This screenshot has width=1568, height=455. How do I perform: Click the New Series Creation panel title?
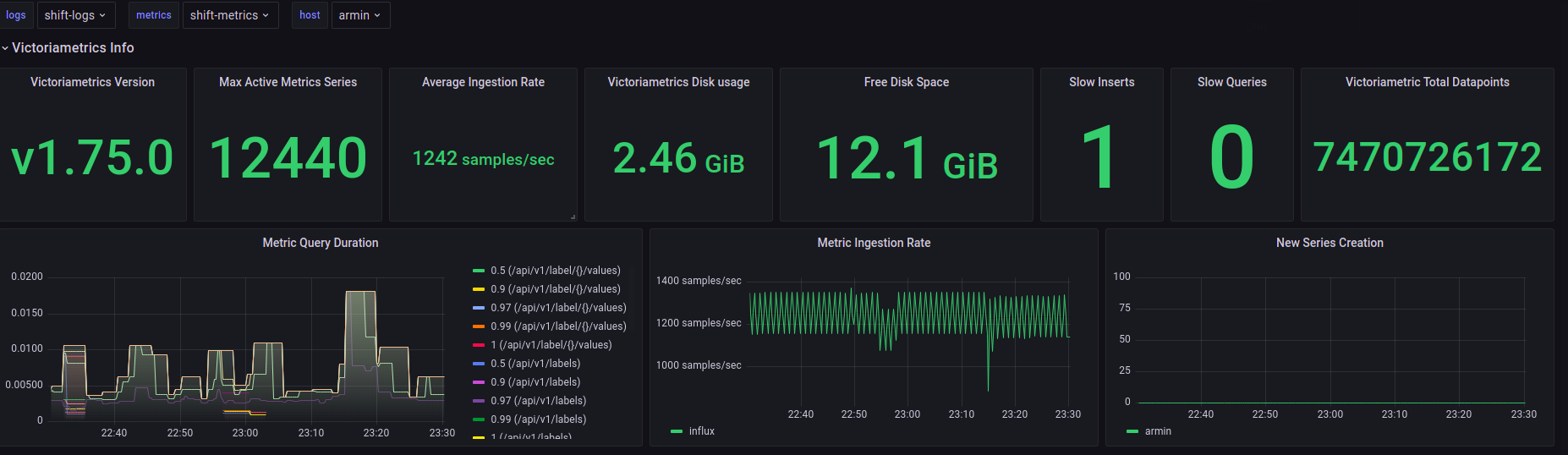[x=1330, y=243]
